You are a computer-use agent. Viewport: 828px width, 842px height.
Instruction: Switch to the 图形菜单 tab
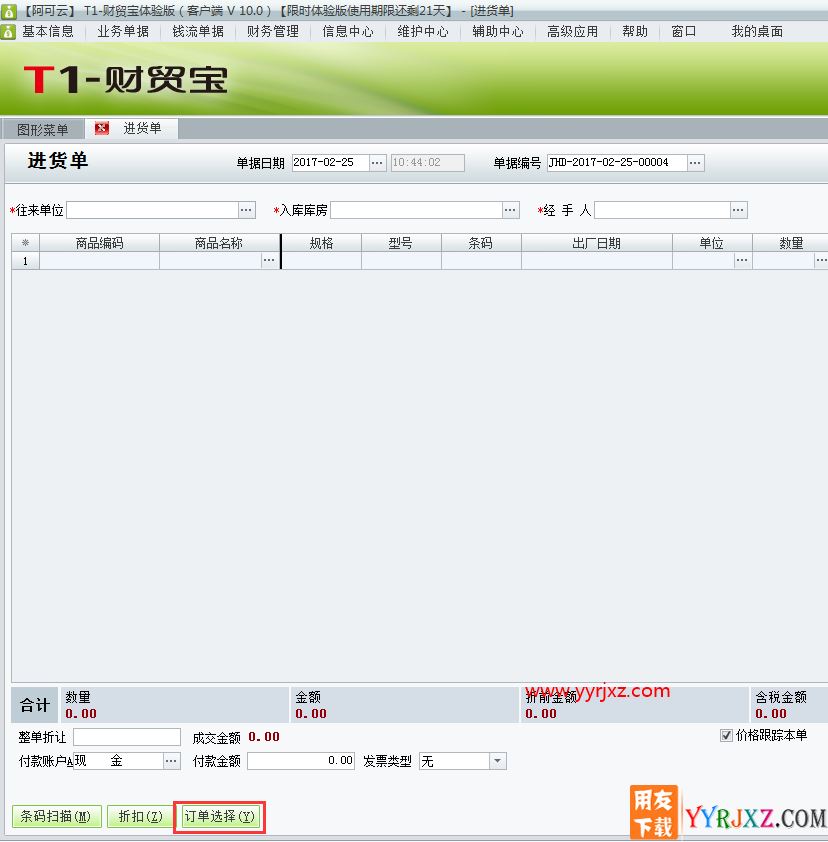[x=42, y=130]
